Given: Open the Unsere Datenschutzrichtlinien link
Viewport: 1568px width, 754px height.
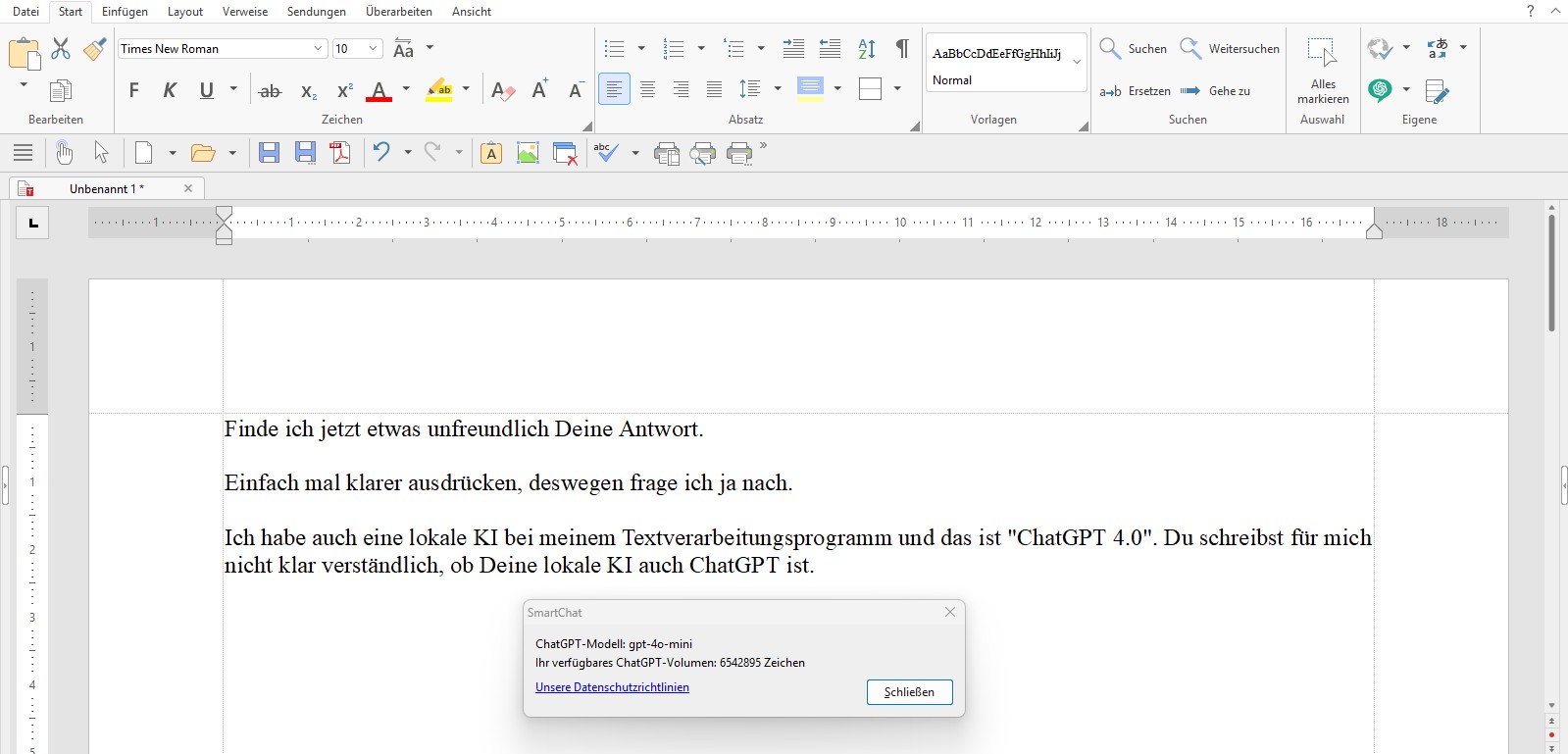Looking at the screenshot, I should click(x=612, y=687).
